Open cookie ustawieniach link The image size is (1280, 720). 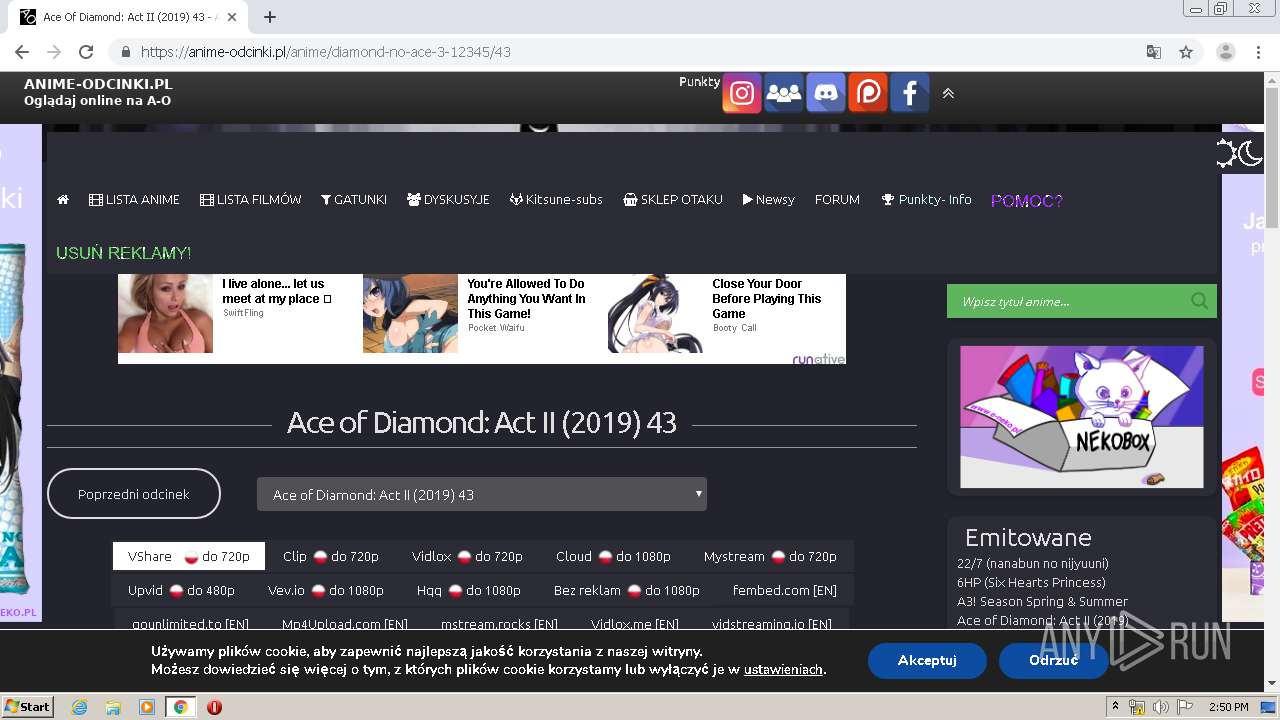(783, 670)
